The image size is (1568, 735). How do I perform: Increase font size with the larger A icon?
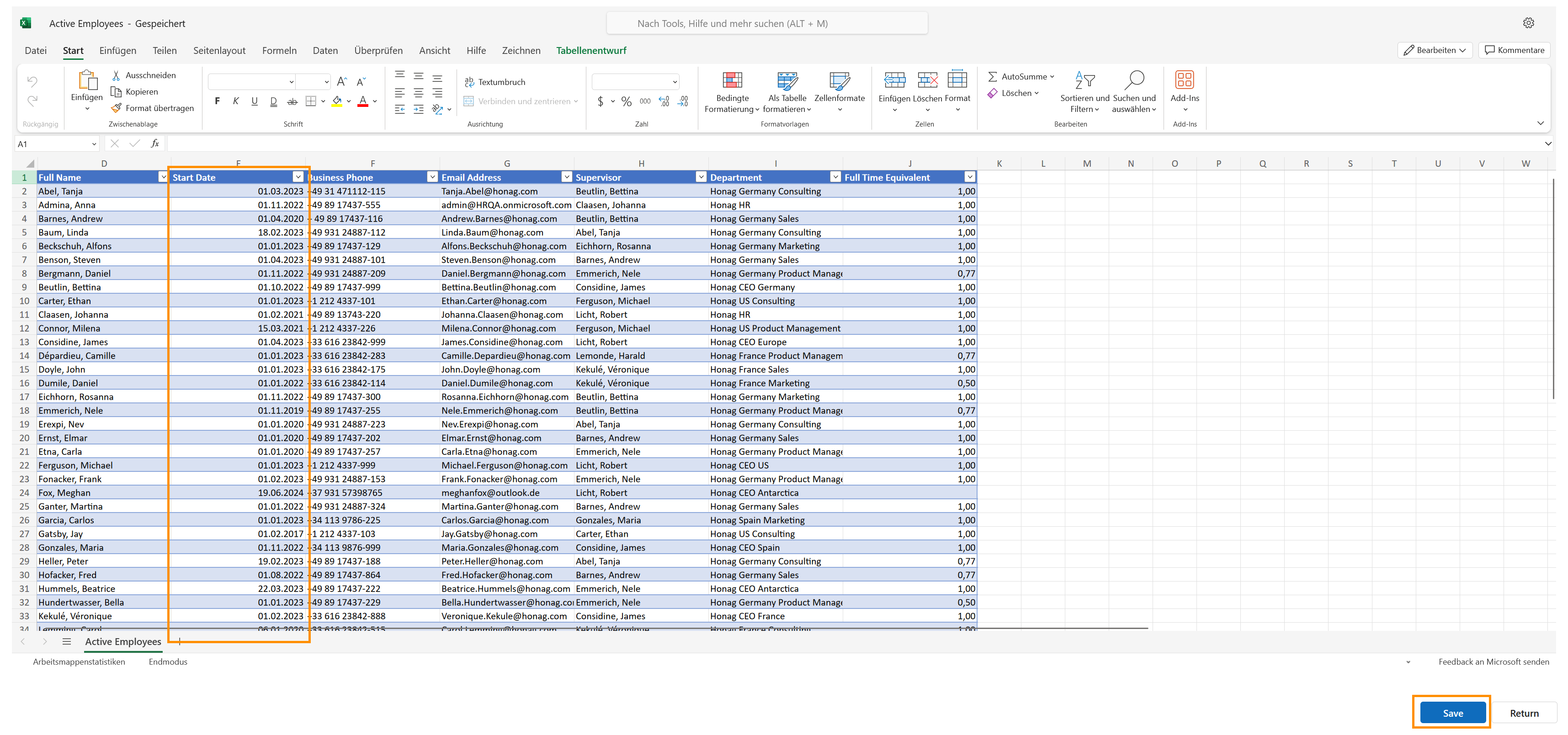click(x=342, y=81)
